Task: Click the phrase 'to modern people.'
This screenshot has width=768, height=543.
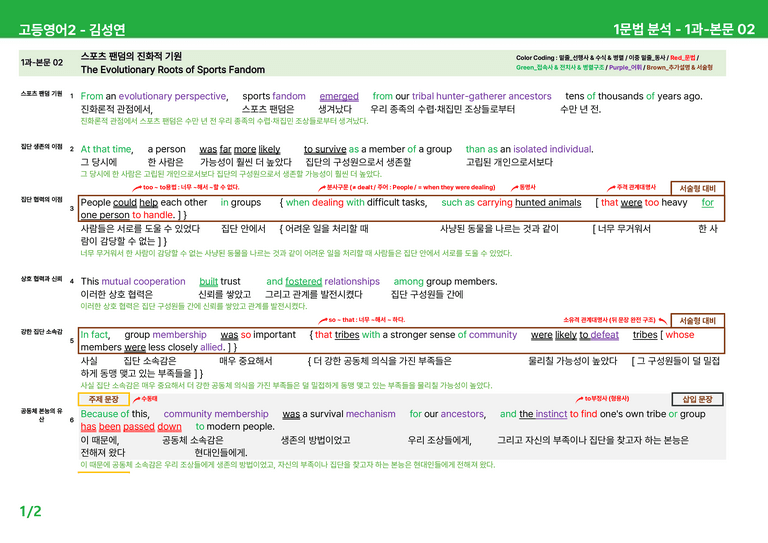Action: (x=235, y=427)
